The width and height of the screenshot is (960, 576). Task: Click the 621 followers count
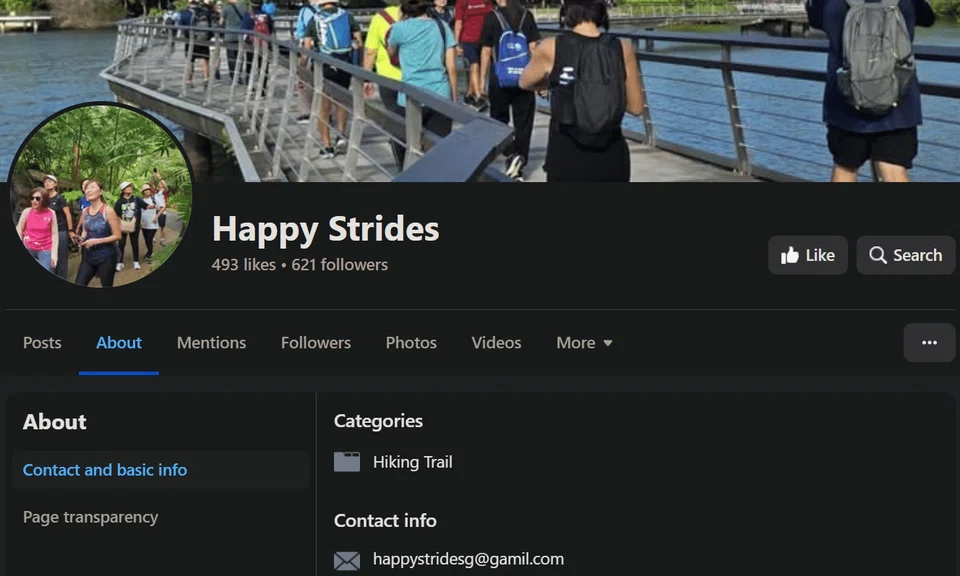[339, 264]
